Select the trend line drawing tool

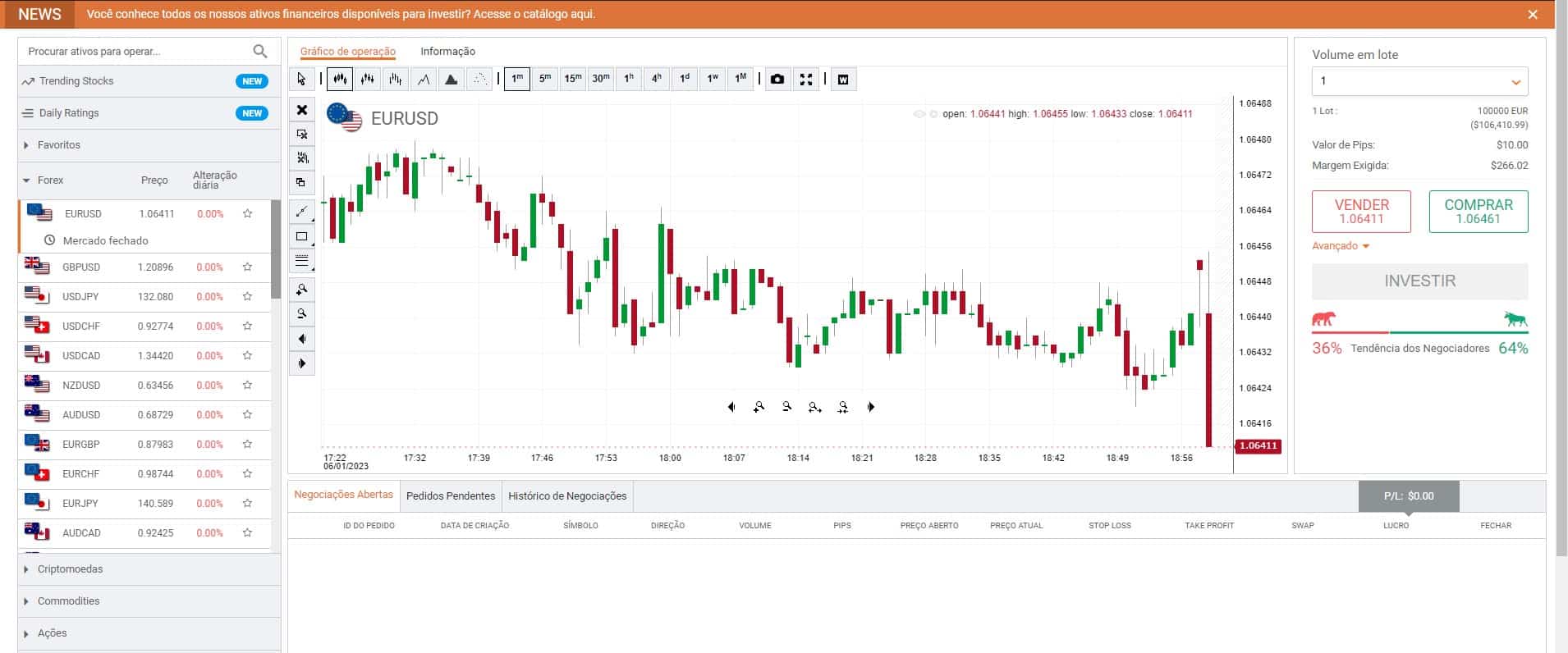click(301, 212)
